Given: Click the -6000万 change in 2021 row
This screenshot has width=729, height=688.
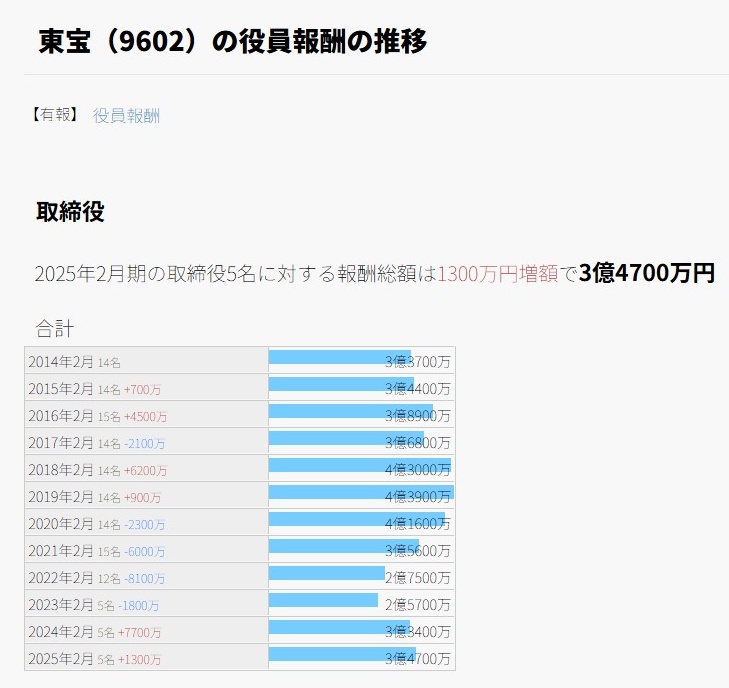Looking at the screenshot, I should (x=144, y=551).
